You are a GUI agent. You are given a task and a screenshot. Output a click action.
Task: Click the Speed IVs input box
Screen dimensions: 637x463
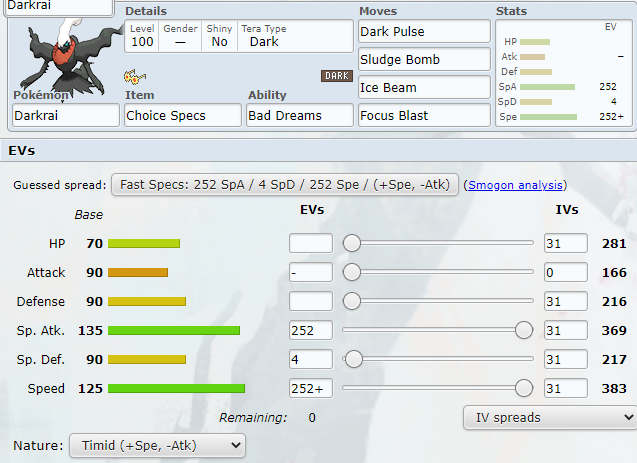click(x=566, y=388)
